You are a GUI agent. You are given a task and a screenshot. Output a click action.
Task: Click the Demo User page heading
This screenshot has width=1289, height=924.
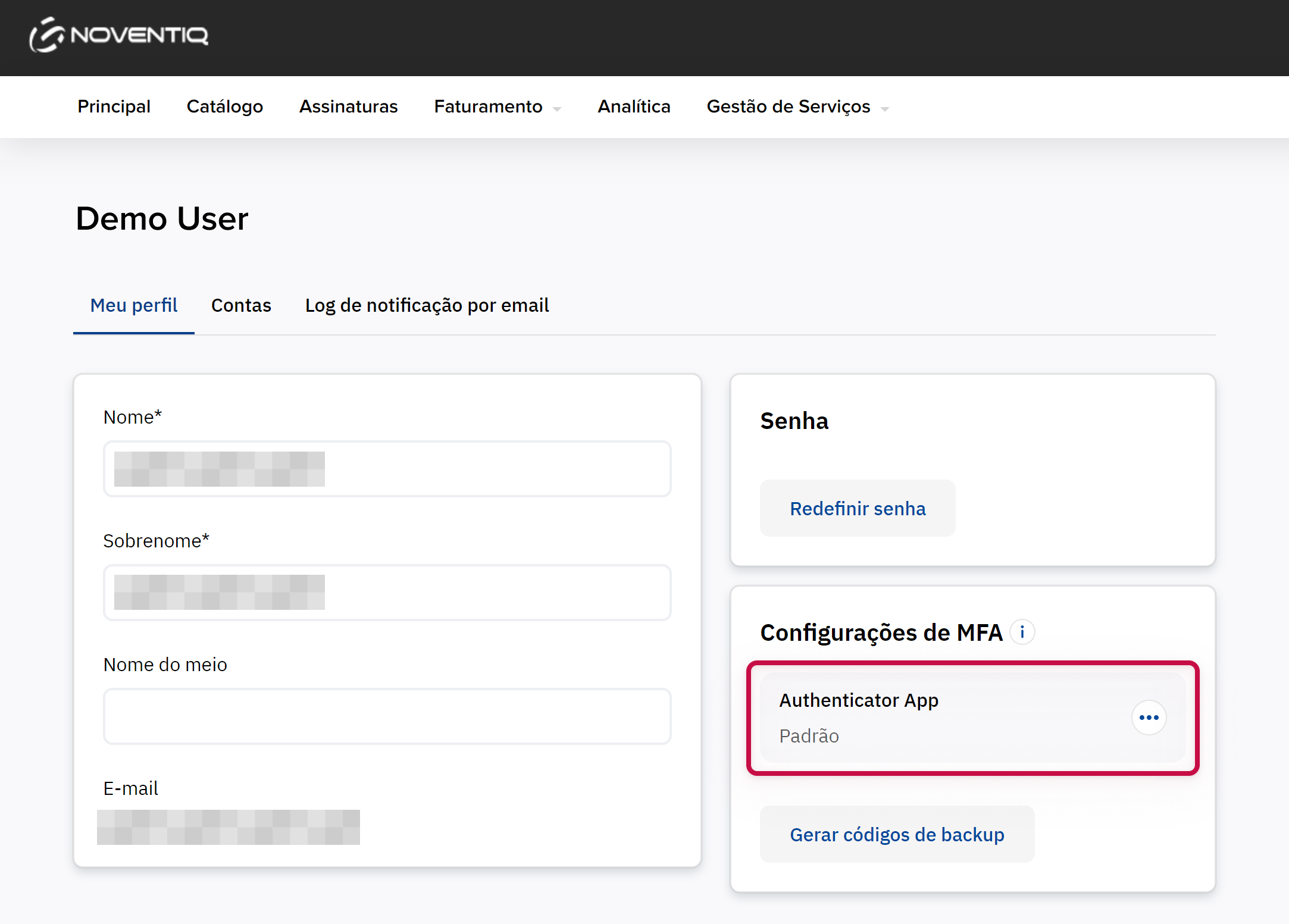click(162, 218)
